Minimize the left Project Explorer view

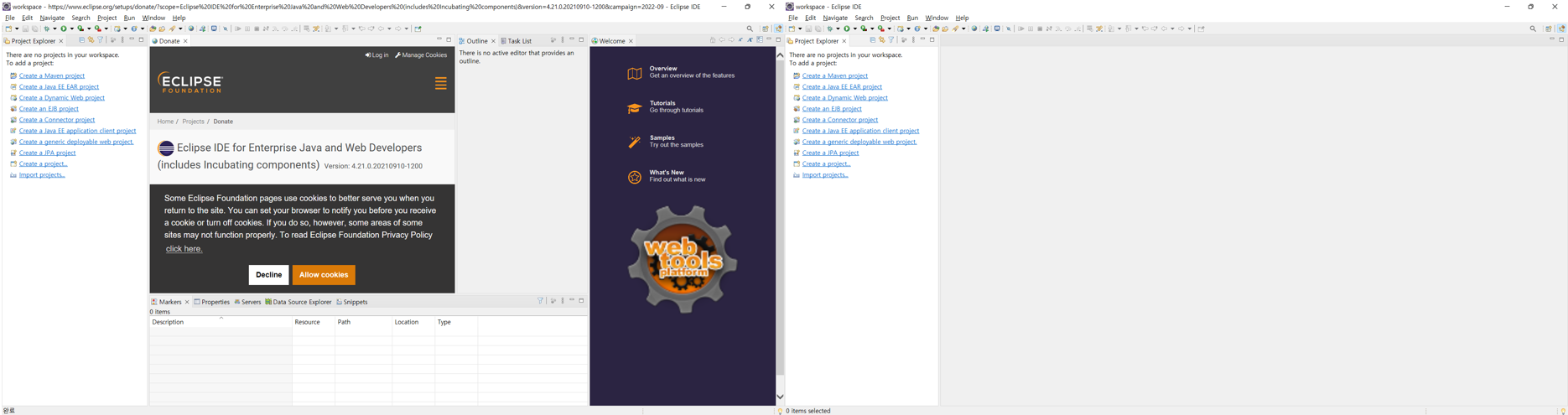coord(132,39)
